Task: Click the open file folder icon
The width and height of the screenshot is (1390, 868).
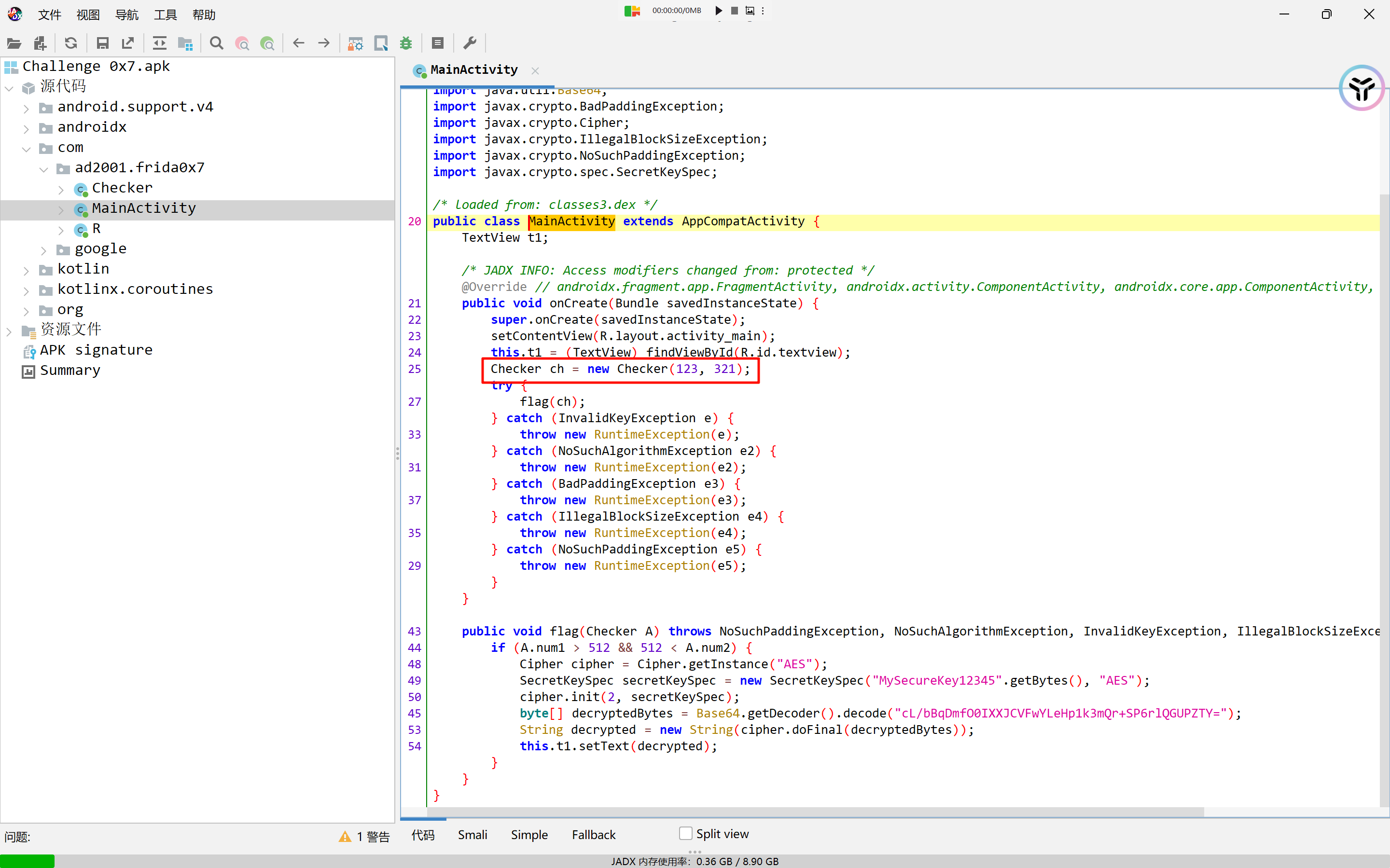Action: (14, 43)
